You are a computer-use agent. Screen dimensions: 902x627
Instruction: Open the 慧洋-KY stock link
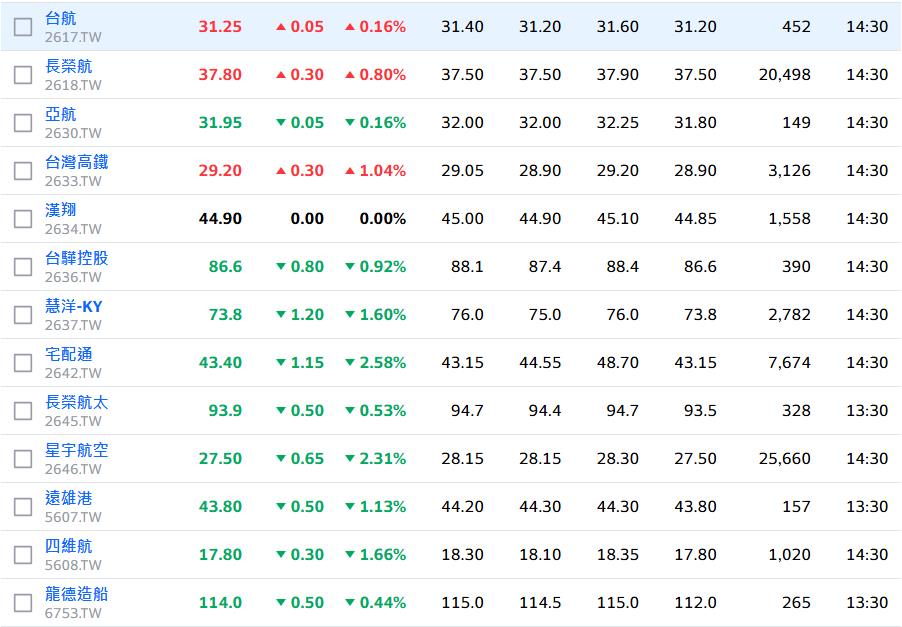coord(74,306)
